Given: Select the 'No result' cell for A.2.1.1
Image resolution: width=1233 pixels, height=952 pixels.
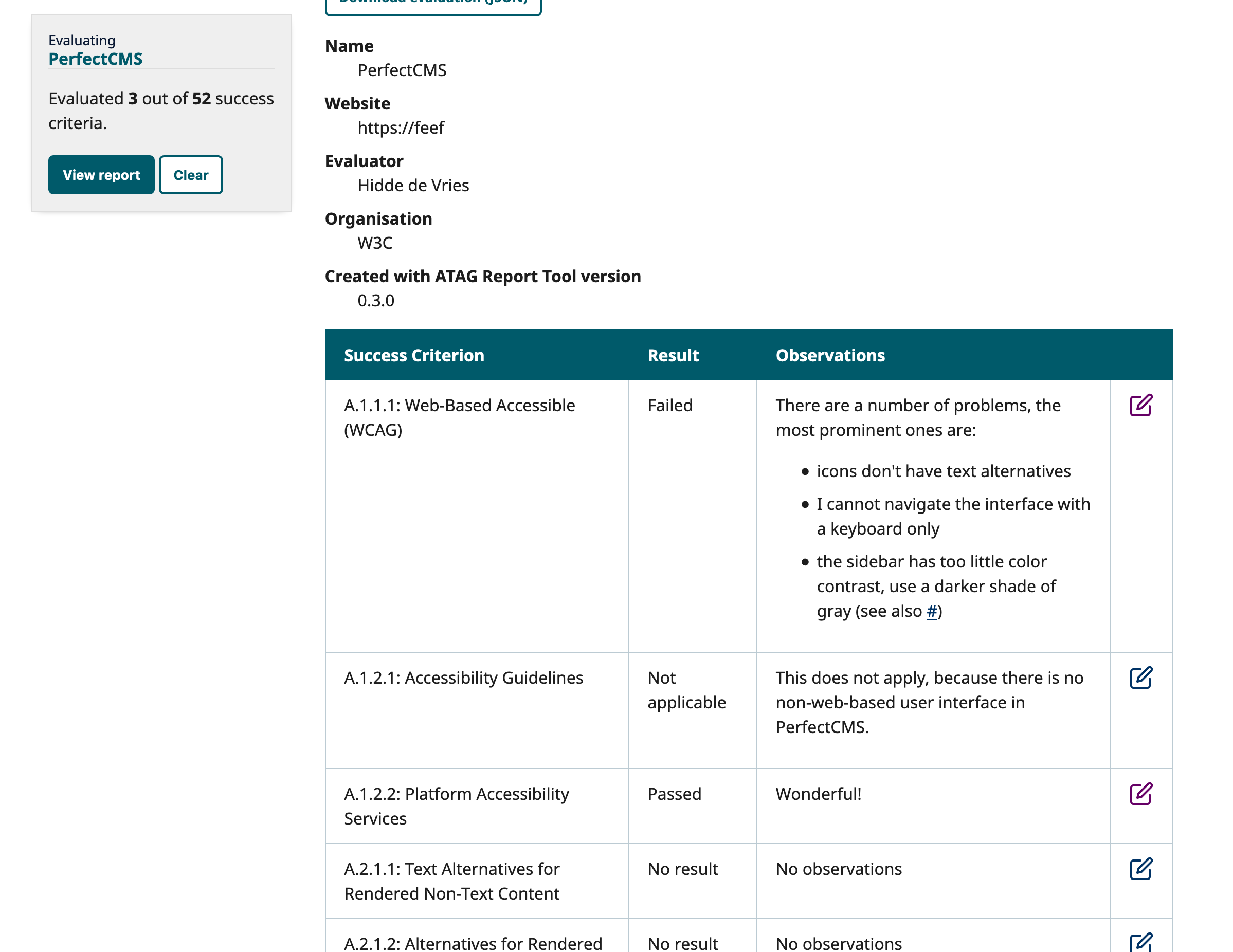Looking at the screenshot, I should pos(682,869).
